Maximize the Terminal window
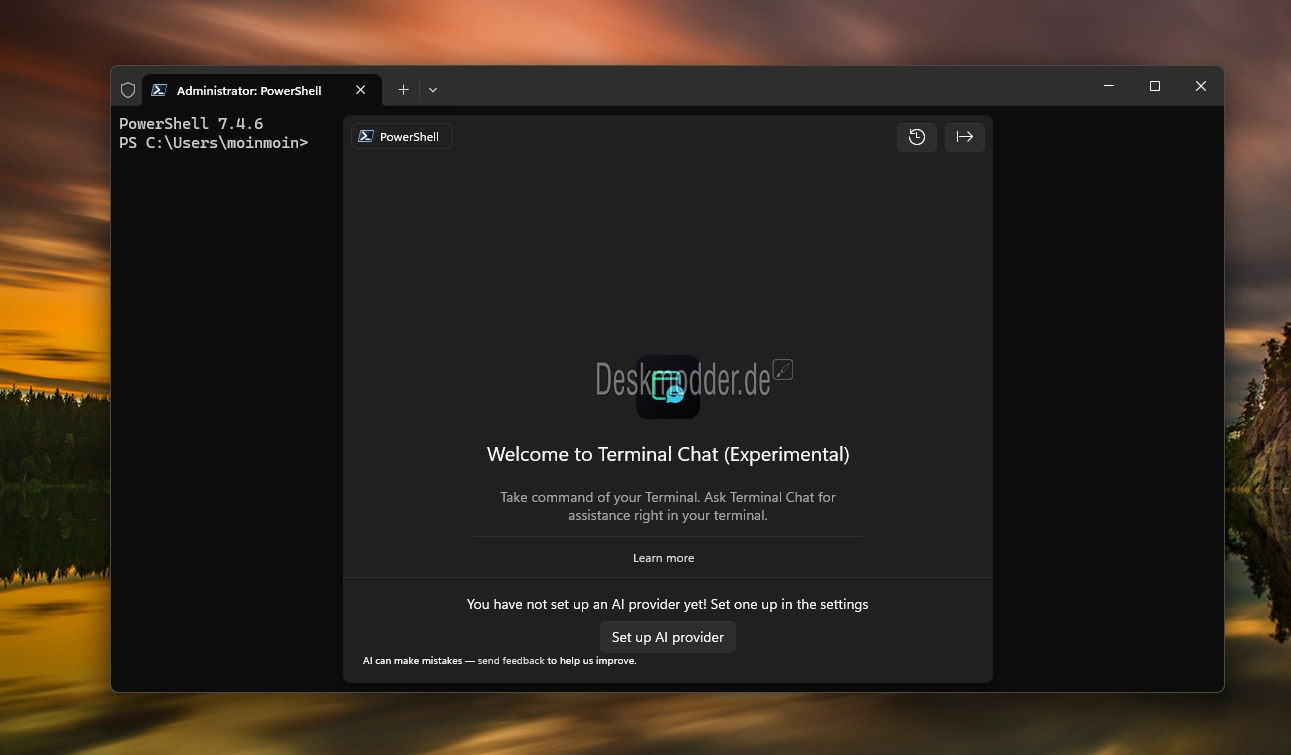This screenshot has height=755, width=1291. [1155, 86]
